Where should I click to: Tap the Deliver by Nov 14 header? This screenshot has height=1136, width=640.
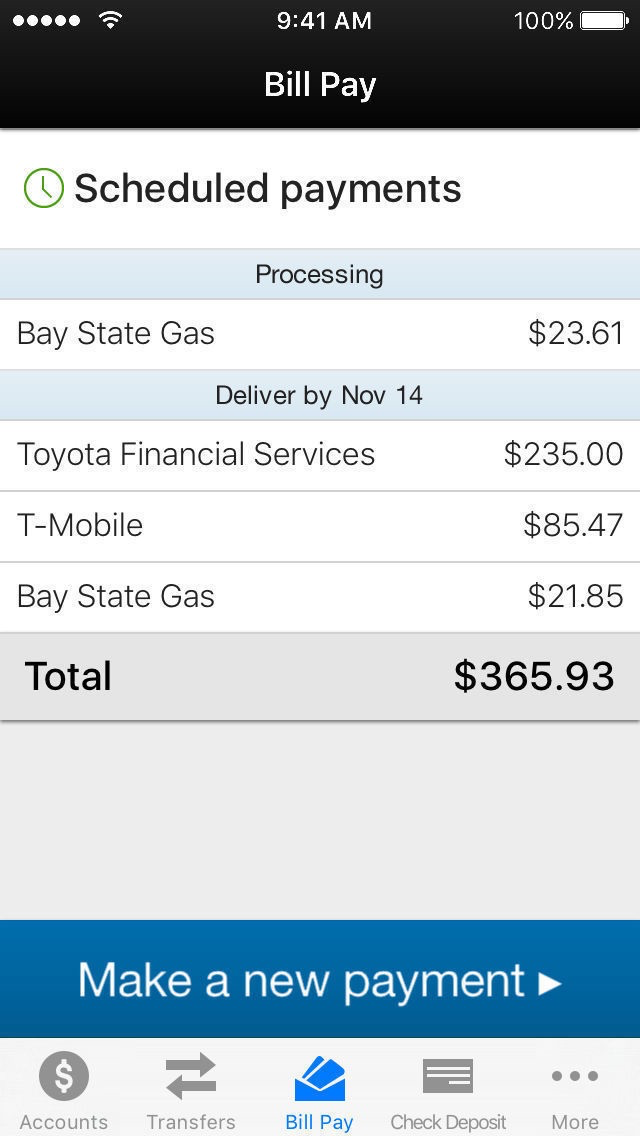320,396
